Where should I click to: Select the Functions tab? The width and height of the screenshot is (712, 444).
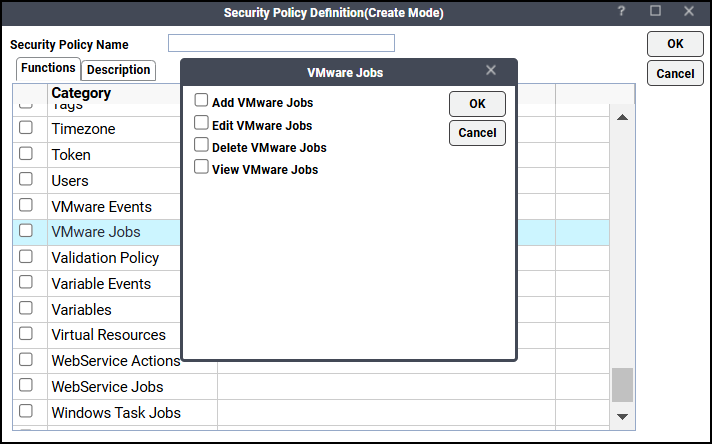[x=49, y=68]
